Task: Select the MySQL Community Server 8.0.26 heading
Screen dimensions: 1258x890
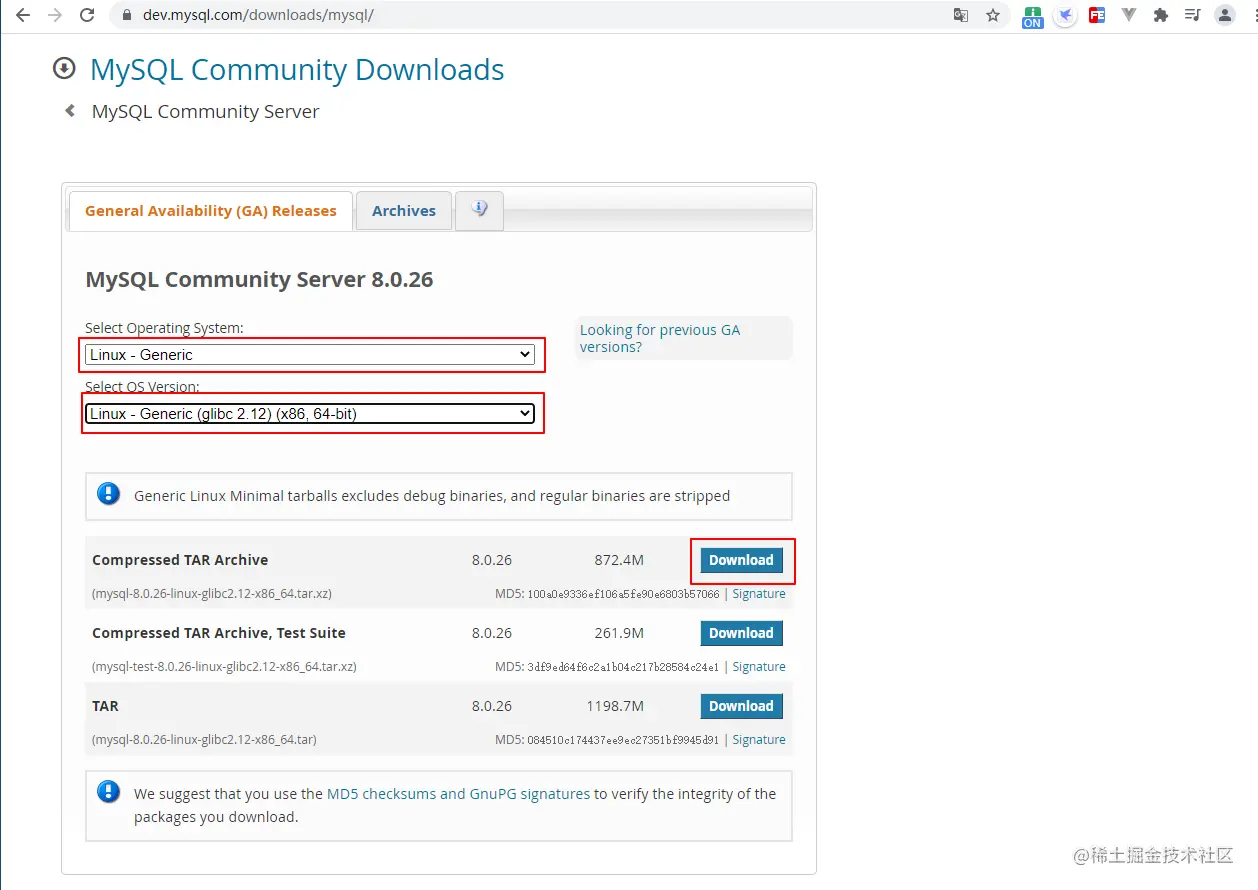Action: click(x=259, y=279)
